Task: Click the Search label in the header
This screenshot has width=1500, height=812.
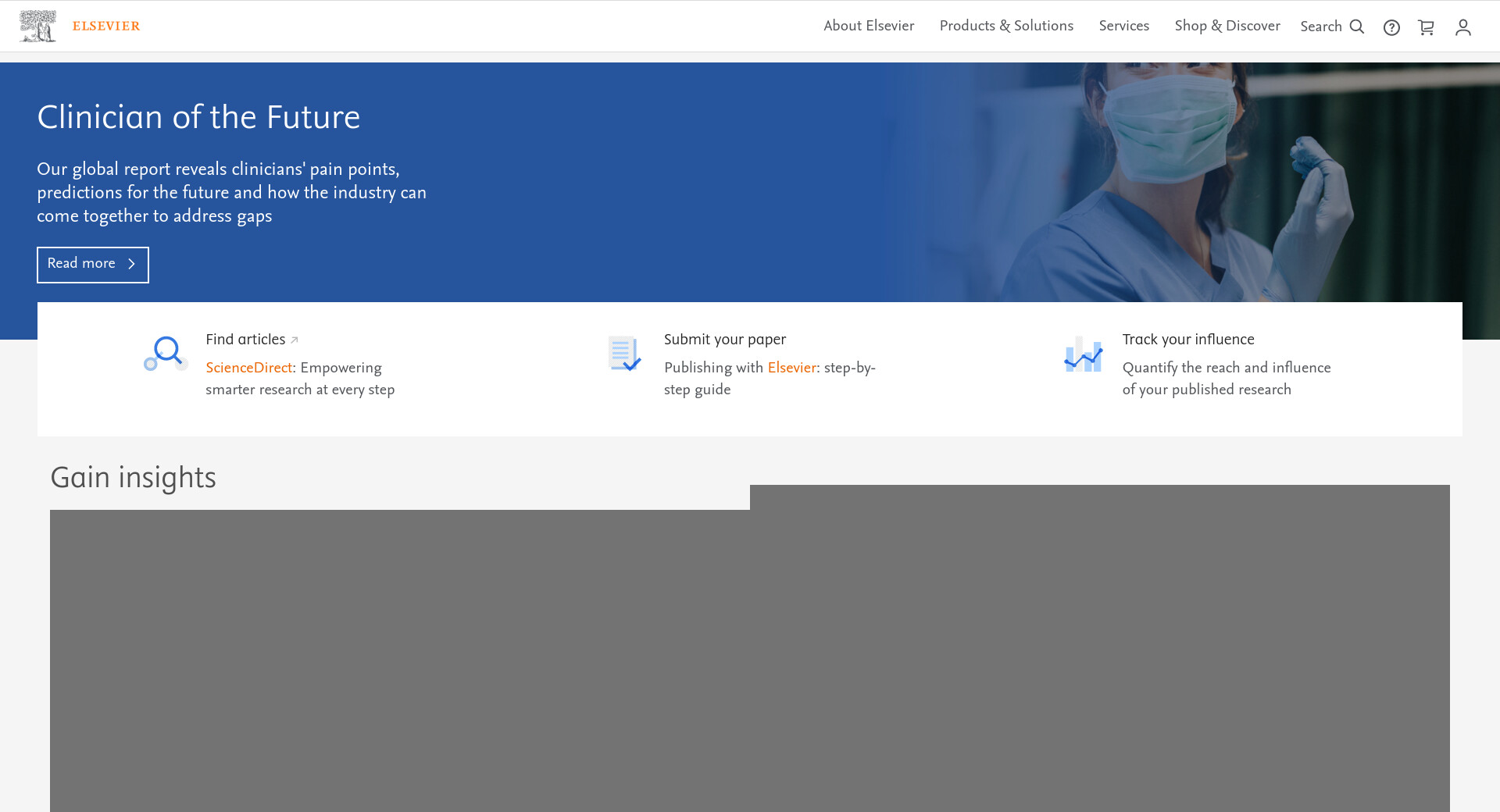Action: tap(1321, 27)
